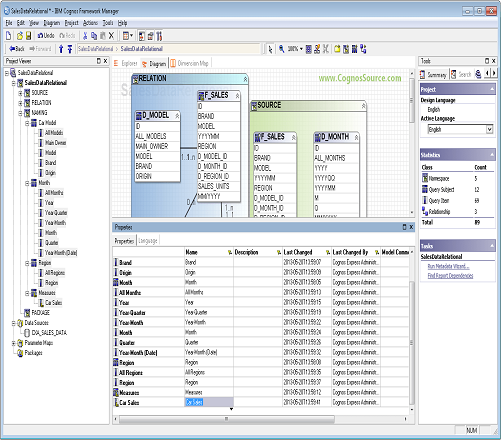
Task: Collapse the D_MONTH box in diagram
Action: pyautogui.click(x=356, y=137)
